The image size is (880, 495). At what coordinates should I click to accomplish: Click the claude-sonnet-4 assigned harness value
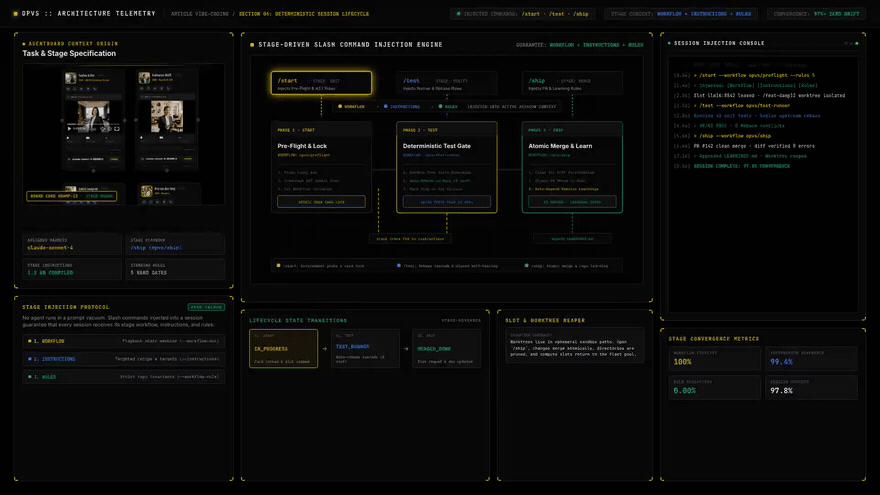[50, 248]
